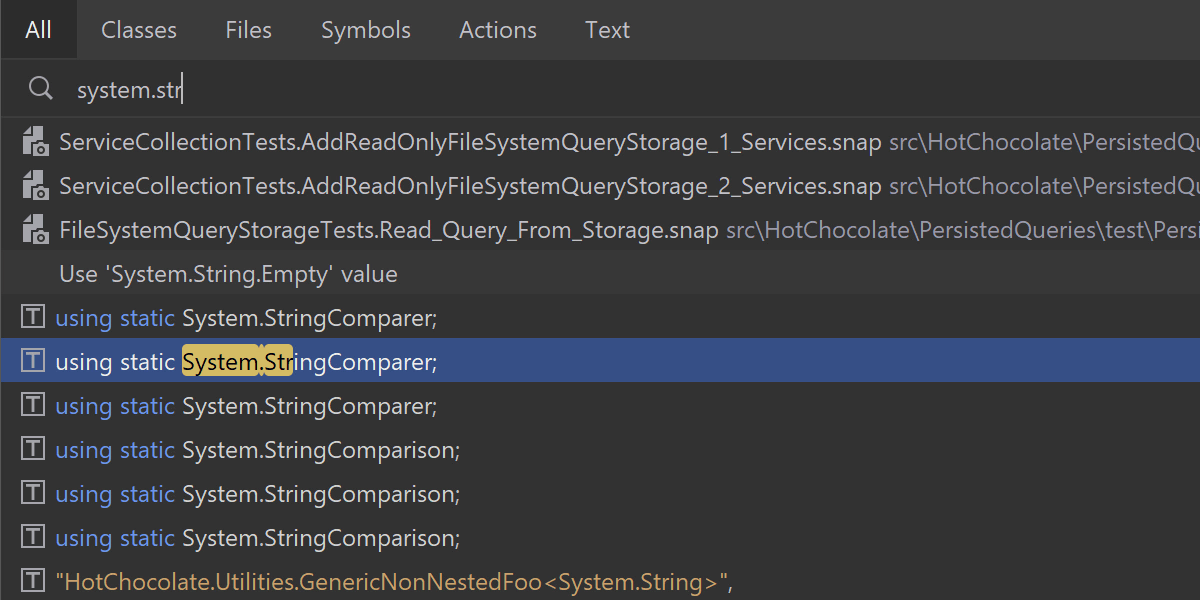
Task: Click the text icon on the first StringComparer result
Action: (33, 318)
